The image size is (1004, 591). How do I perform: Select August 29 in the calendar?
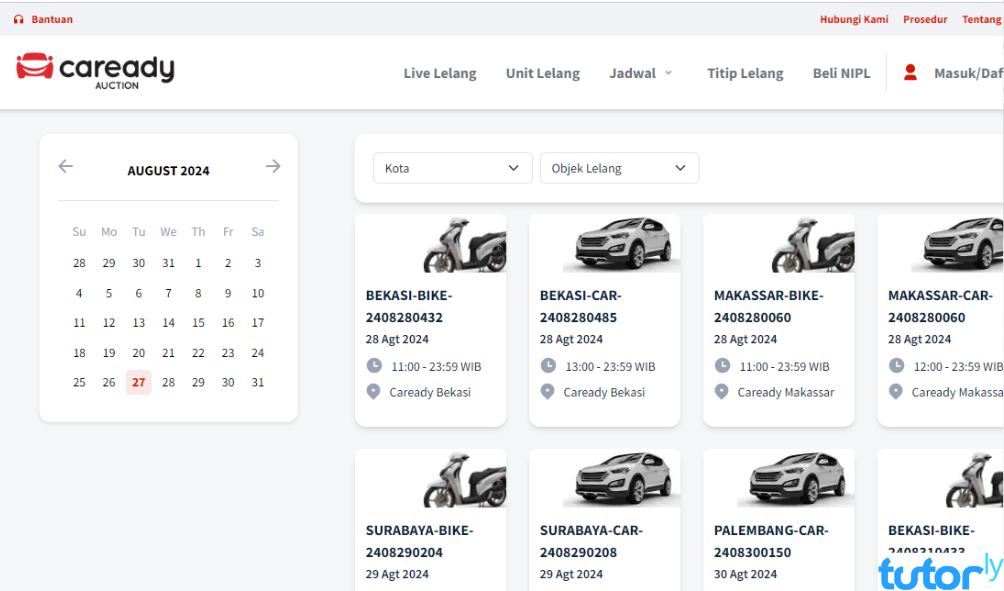tap(198, 382)
